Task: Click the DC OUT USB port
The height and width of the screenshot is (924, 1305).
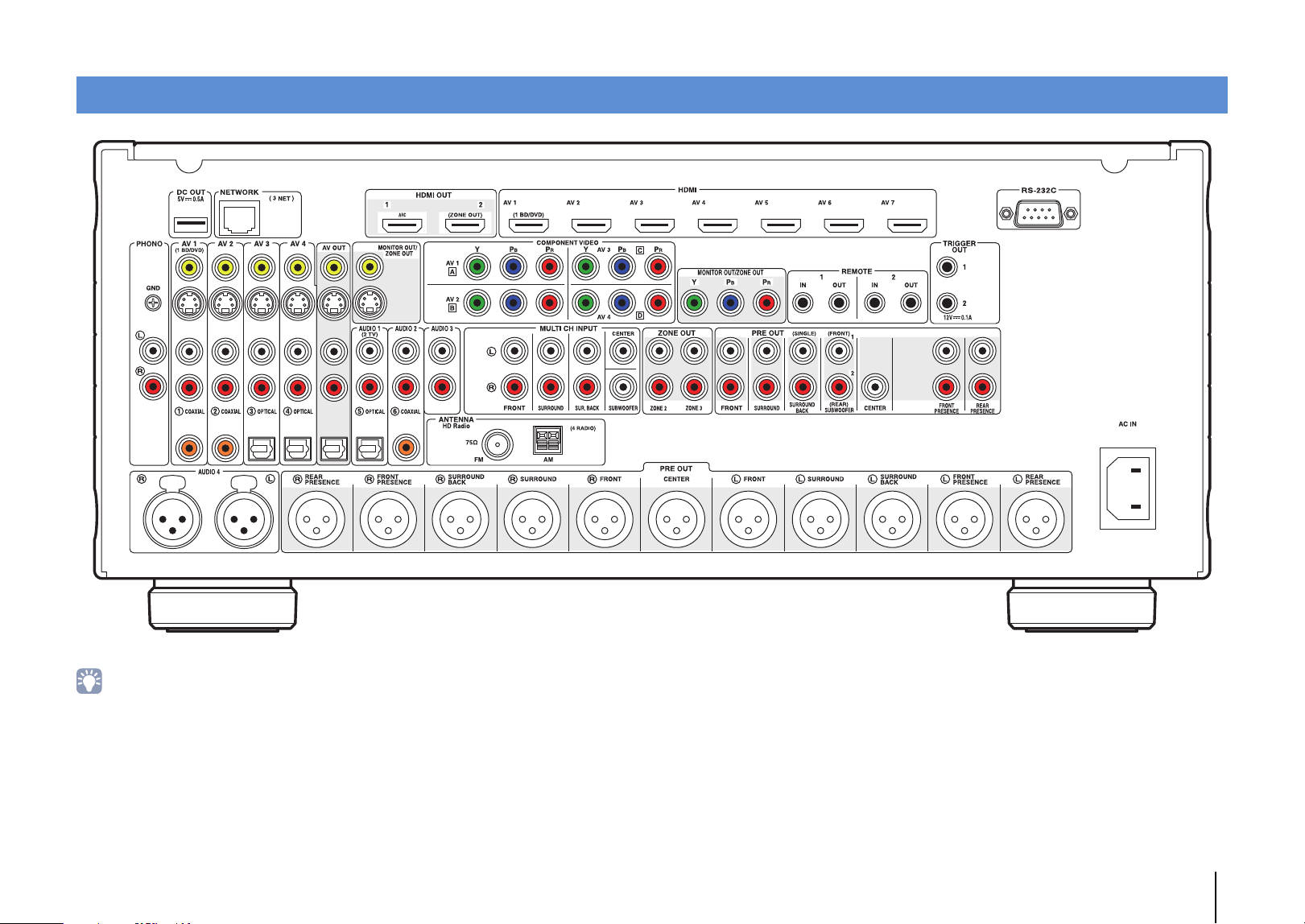Action: click(191, 224)
